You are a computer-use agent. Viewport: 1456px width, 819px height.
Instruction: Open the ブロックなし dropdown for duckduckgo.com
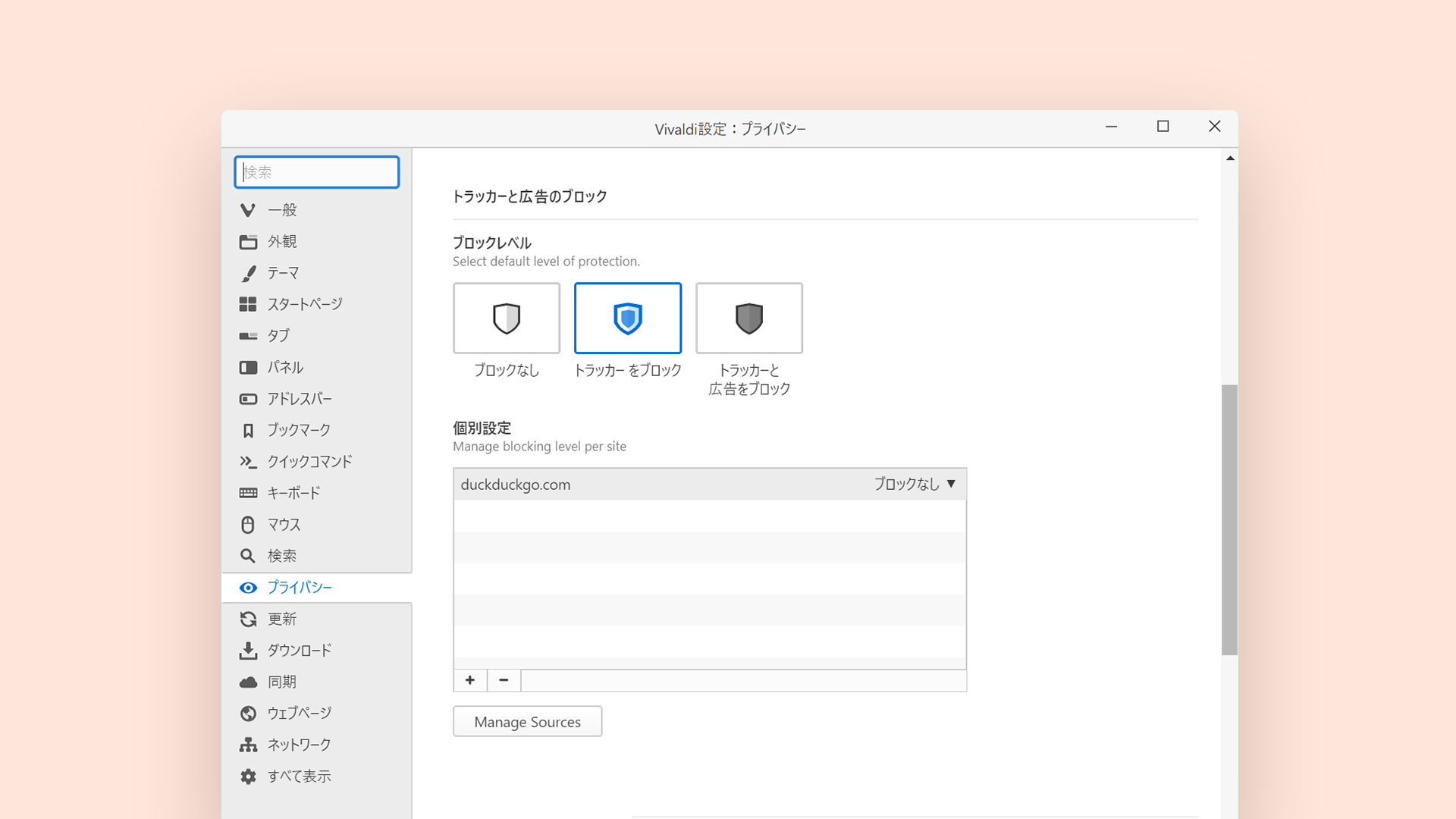(x=915, y=484)
